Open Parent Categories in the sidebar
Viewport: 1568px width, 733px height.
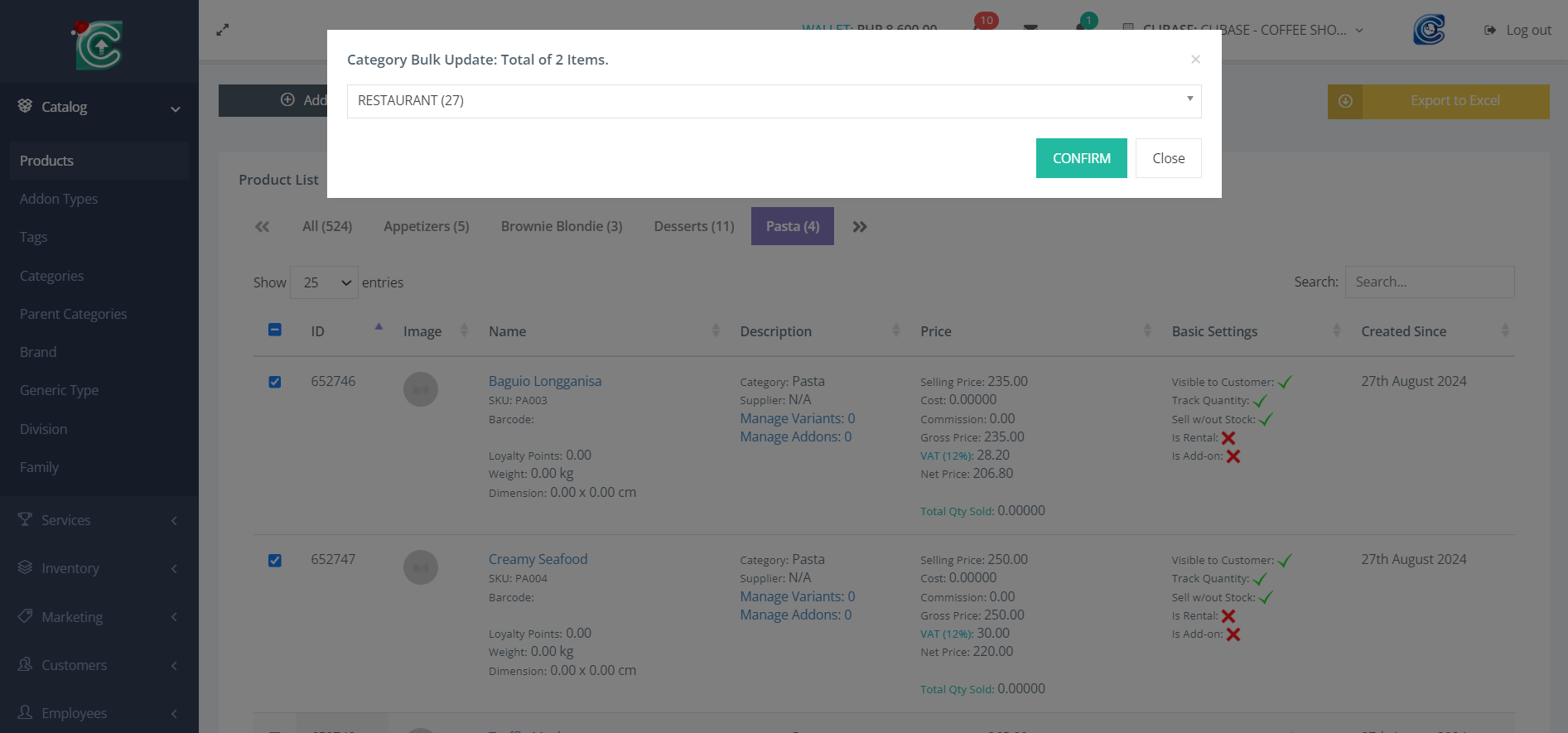(x=74, y=314)
